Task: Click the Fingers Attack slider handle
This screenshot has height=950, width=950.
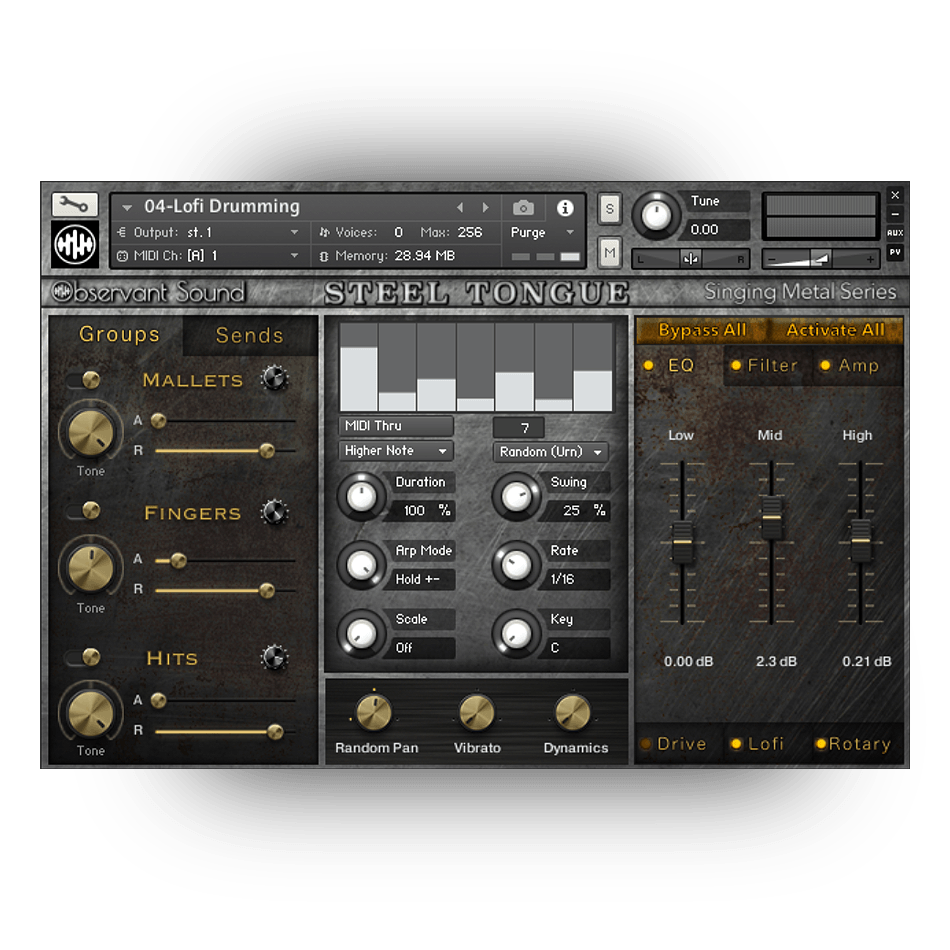Action: click(x=178, y=561)
